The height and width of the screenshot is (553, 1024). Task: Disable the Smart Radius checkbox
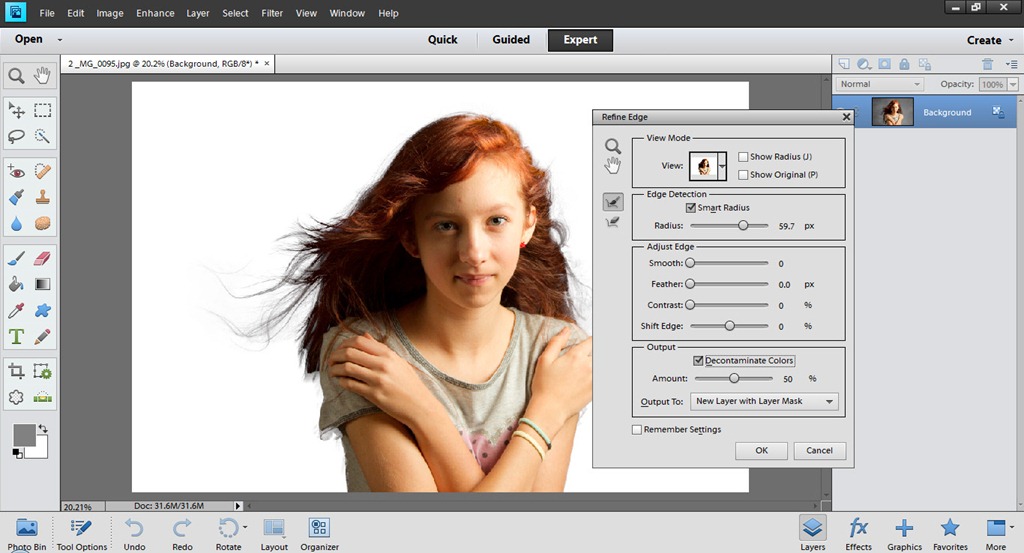pos(691,208)
